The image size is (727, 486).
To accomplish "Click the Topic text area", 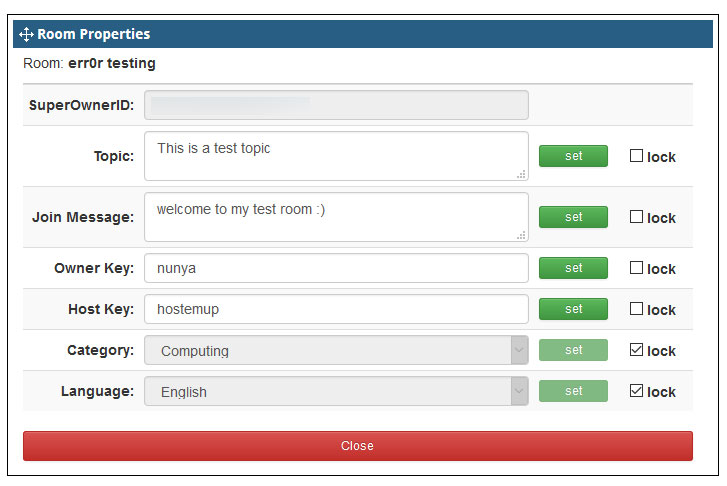I will [336, 156].
